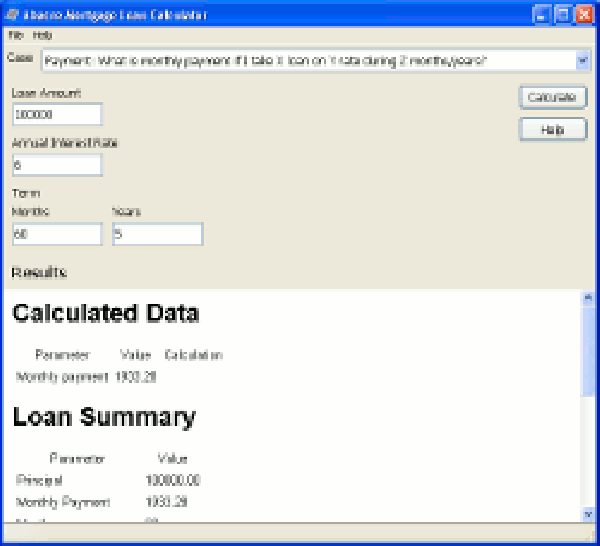Click Monthly Payment row in Loan Summary
600x546 pixels.
(x=101, y=502)
